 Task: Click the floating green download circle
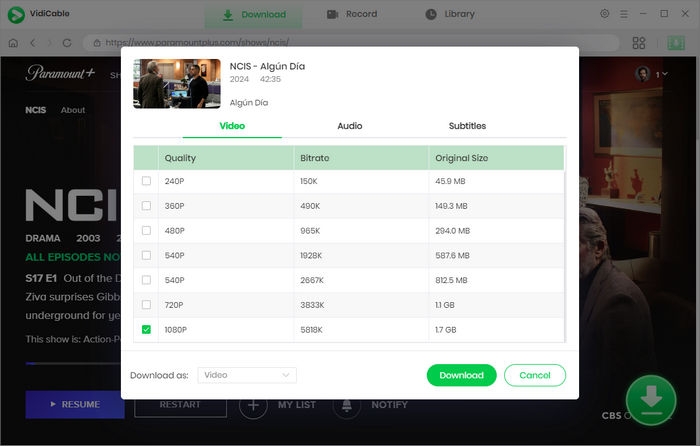coord(651,400)
